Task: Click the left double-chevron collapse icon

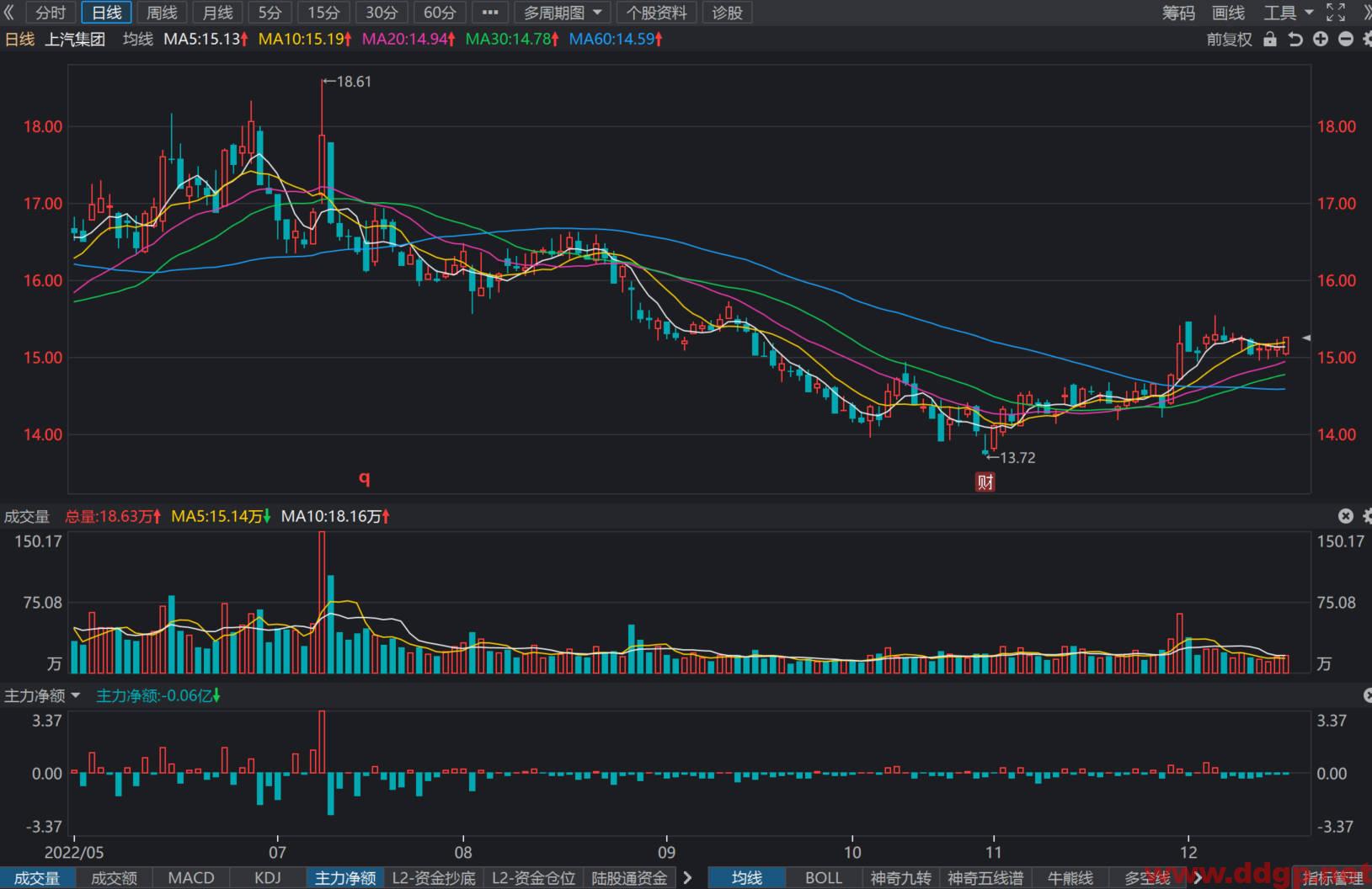Action: pos(9,13)
